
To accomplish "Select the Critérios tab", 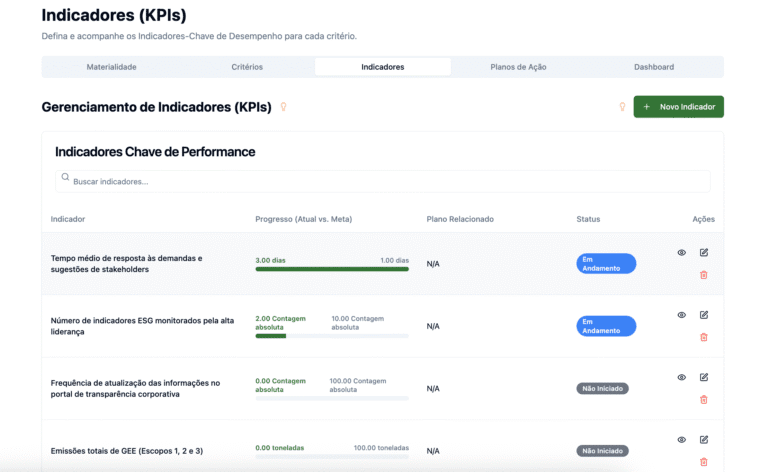I will (247, 67).
